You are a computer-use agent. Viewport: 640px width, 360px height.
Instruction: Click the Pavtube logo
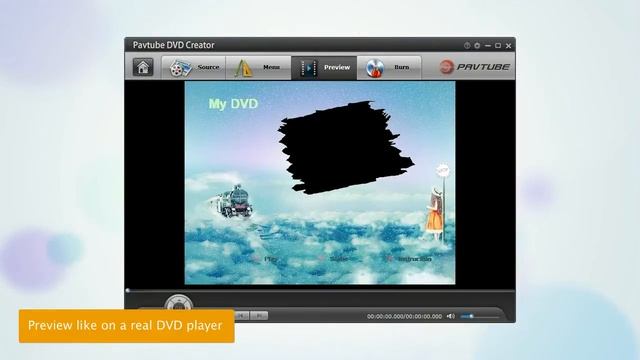(474, 67)
